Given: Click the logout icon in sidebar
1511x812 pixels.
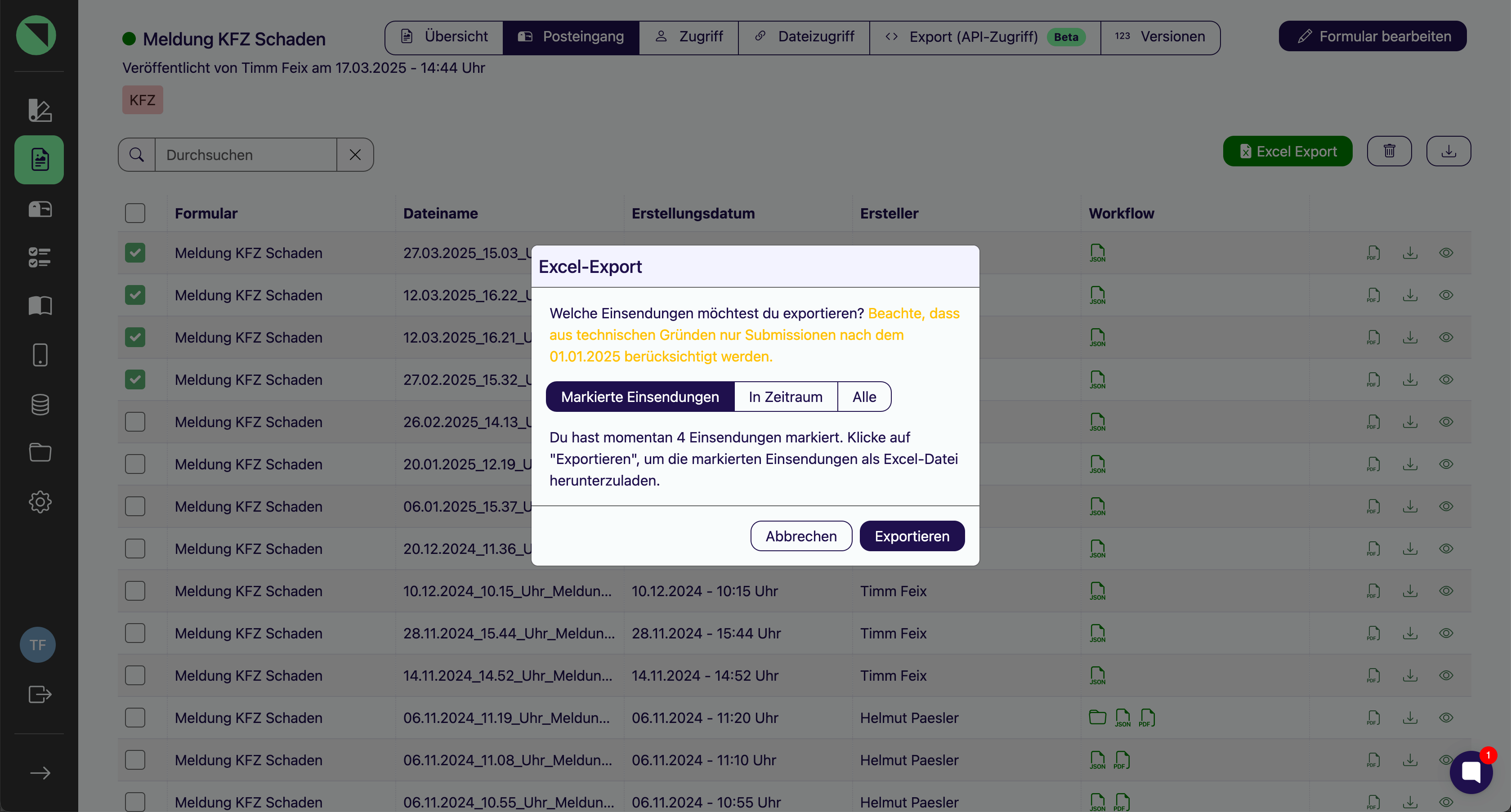Looking at the screenshot, I should point(39,694).
